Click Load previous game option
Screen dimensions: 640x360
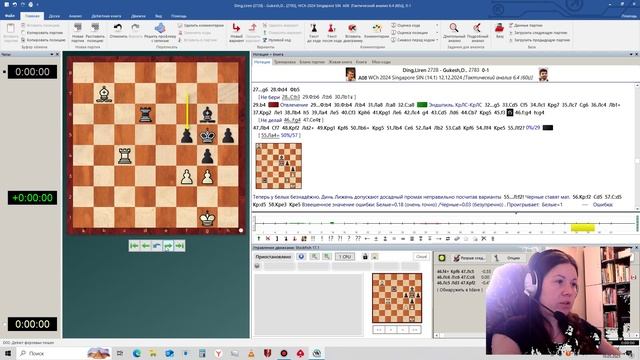click(x=539, y=40)
